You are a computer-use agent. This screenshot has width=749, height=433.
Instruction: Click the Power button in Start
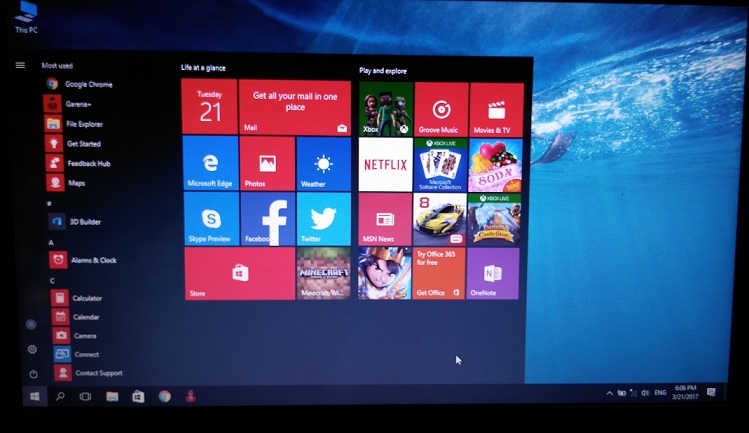pyautogui.click(x=33, y=374)
